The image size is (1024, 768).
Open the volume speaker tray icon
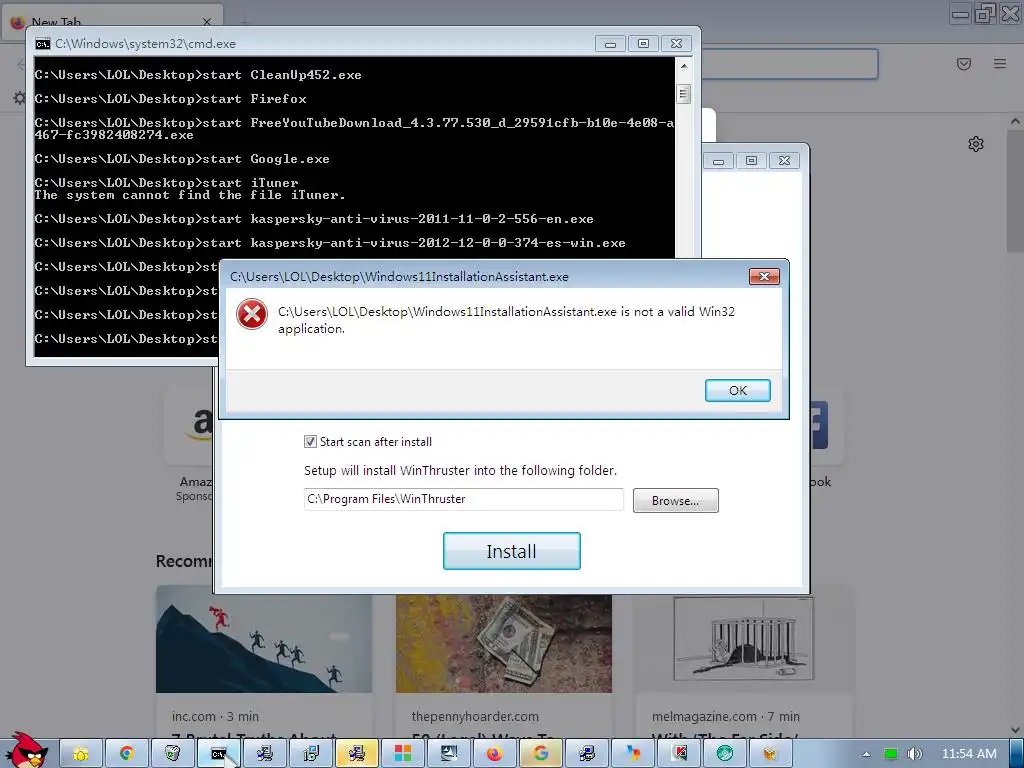coord(915,754)
